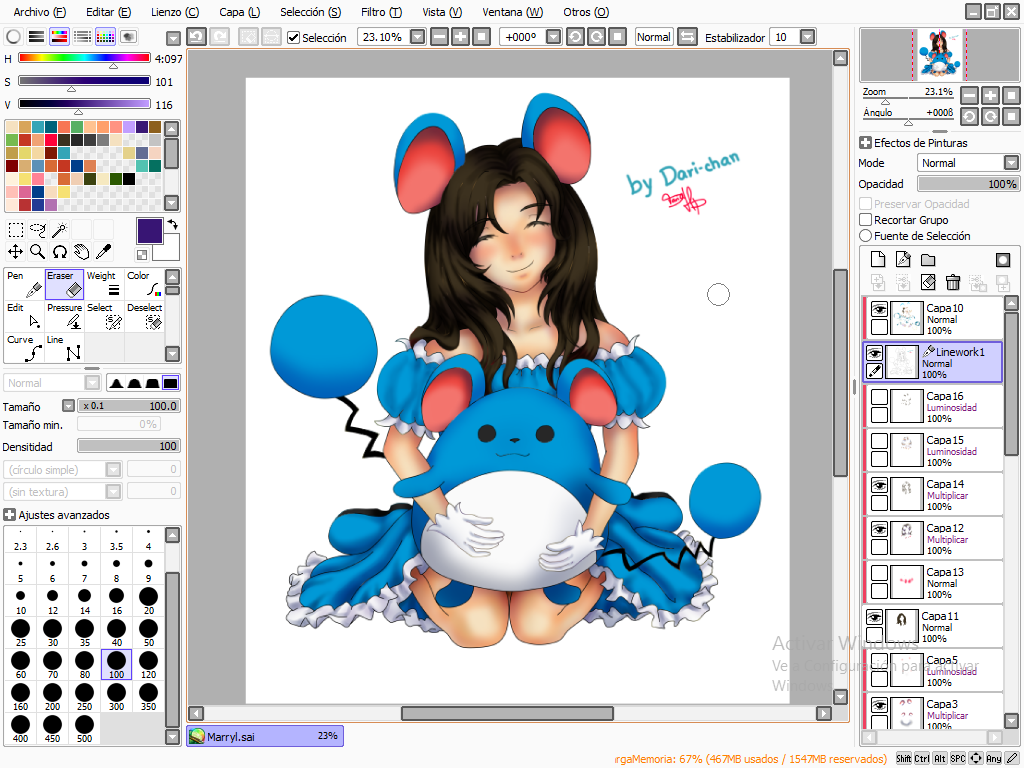Pick the Curve tool
The image size is (1024, 768).
pyautogui.click(x=24, y=347)
